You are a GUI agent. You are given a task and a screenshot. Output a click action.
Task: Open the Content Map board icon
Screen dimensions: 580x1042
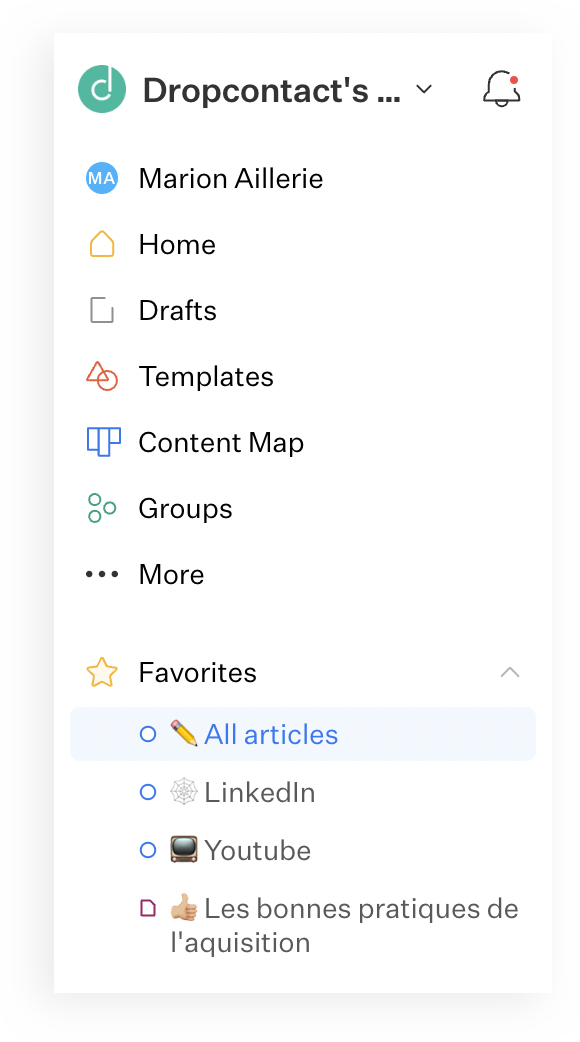coord(104,442)
